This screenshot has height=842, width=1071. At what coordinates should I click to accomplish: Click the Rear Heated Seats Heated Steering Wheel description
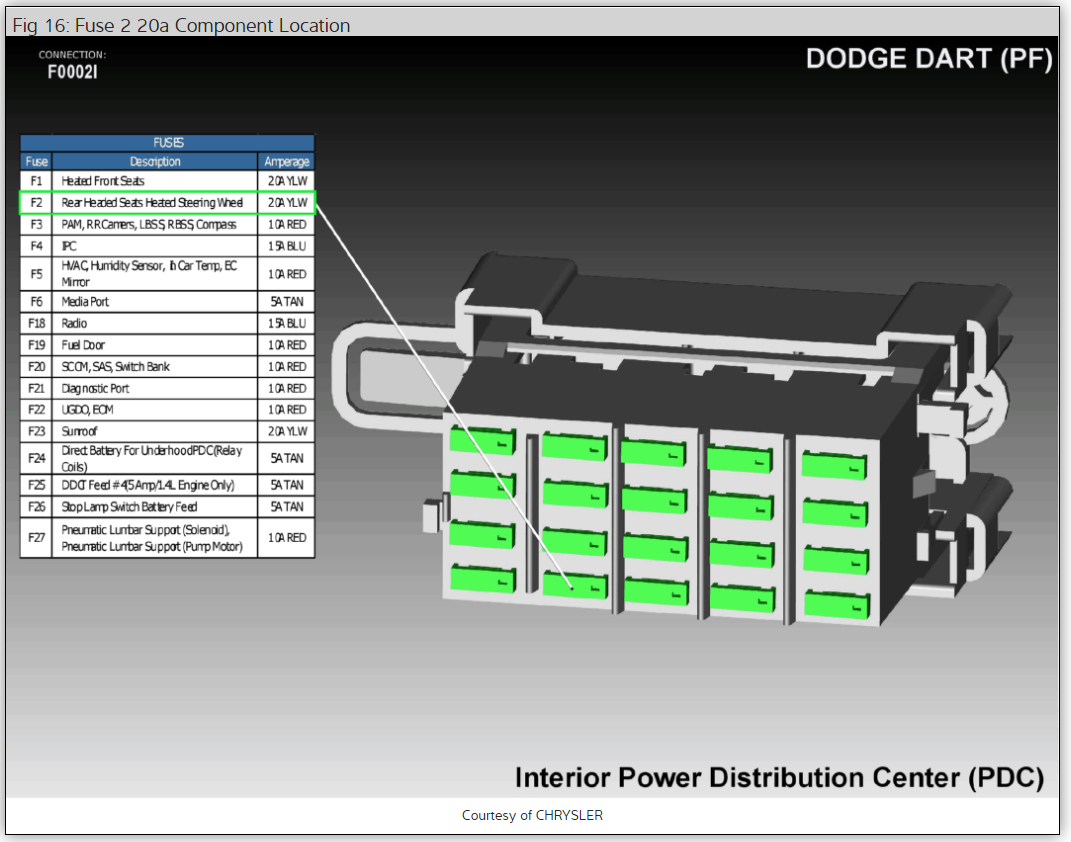tap(152, 203)
